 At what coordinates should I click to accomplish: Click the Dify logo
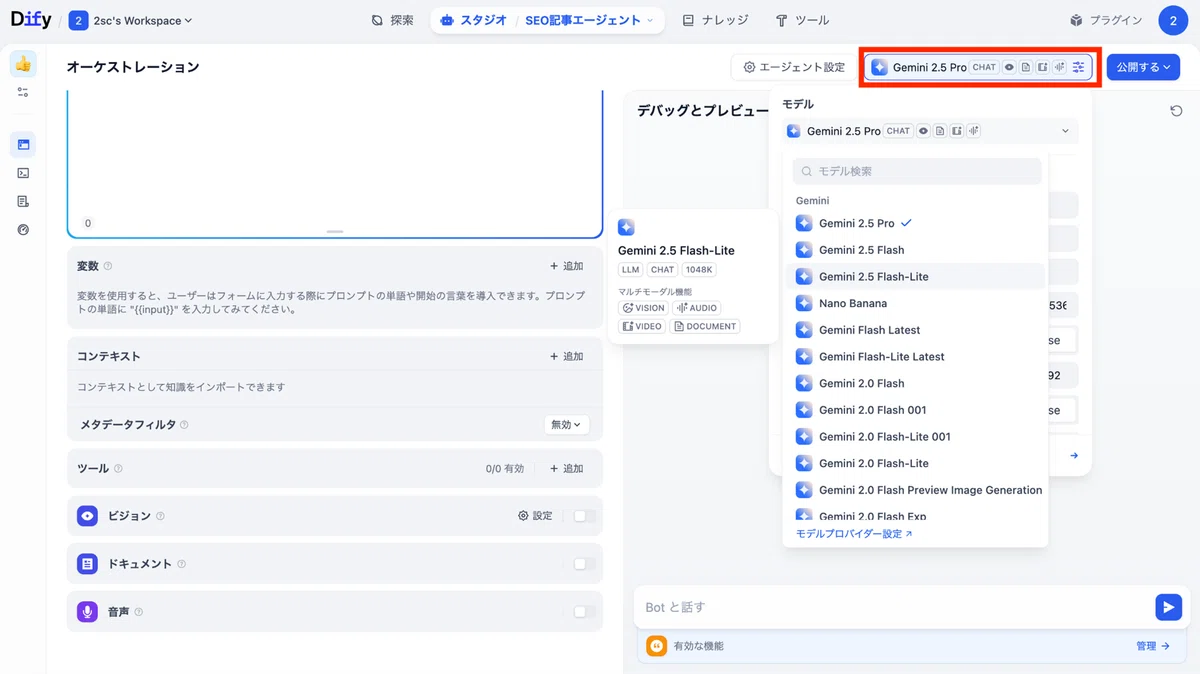[30, 20]
